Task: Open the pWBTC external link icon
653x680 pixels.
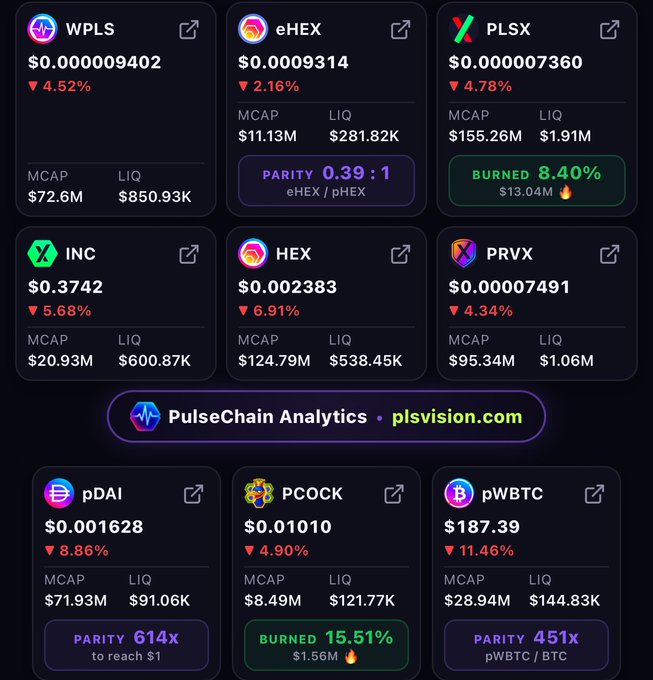Action: tap(594, 494)
